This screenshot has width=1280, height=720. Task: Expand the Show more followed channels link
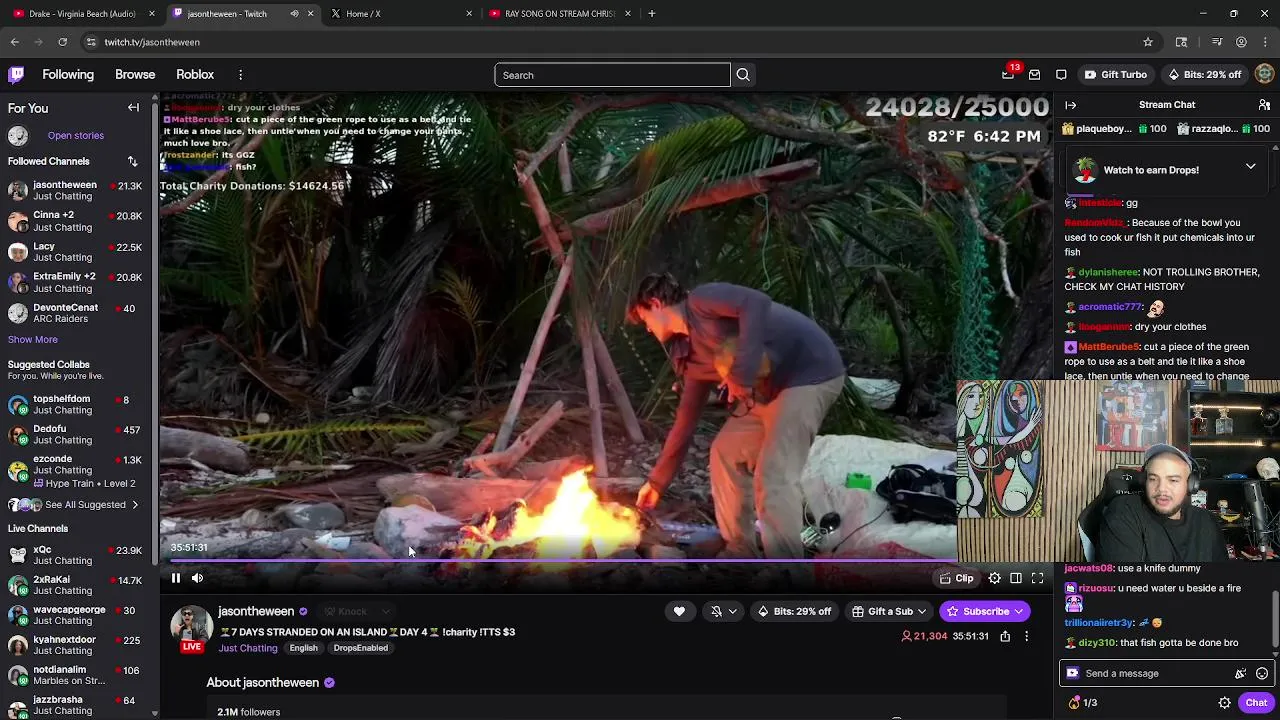click(x=33, y=340)
